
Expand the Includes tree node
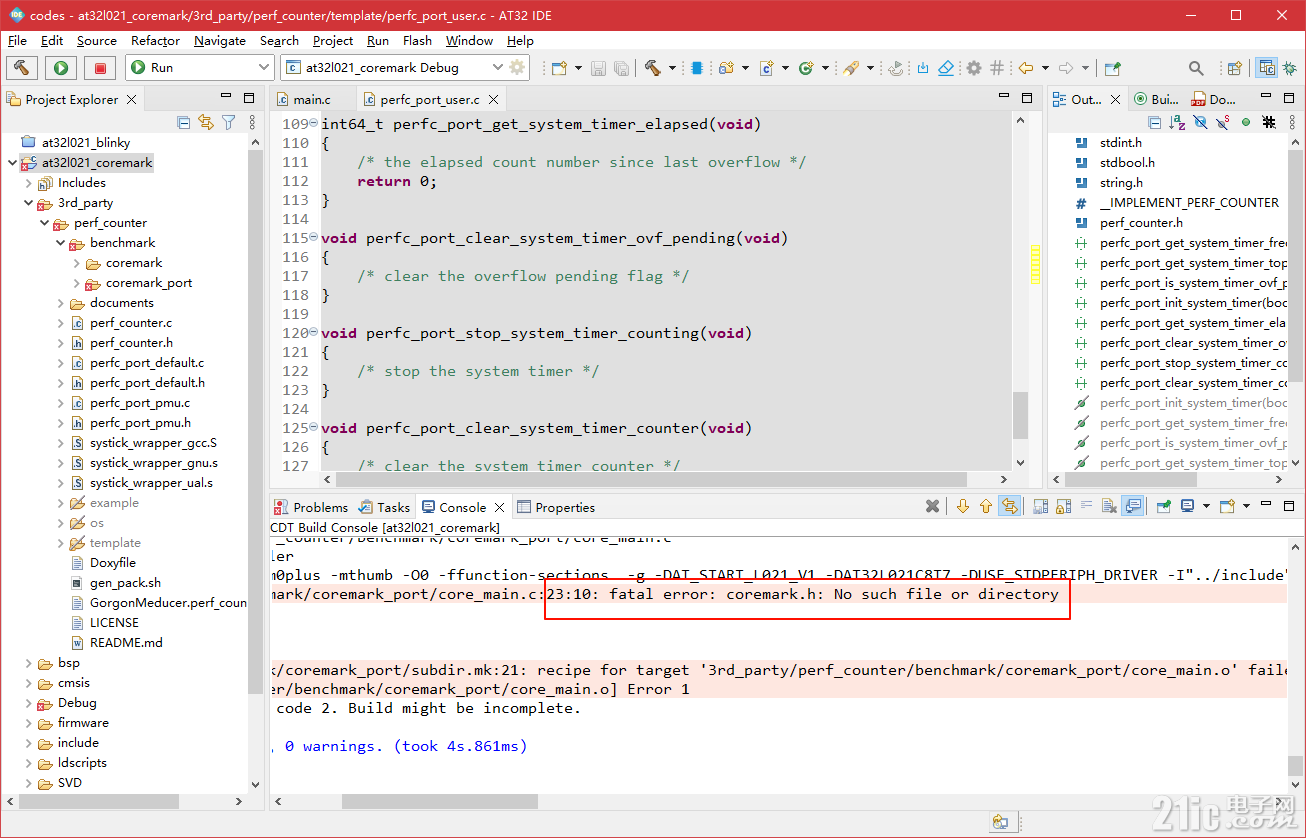[x=29, y=183]
